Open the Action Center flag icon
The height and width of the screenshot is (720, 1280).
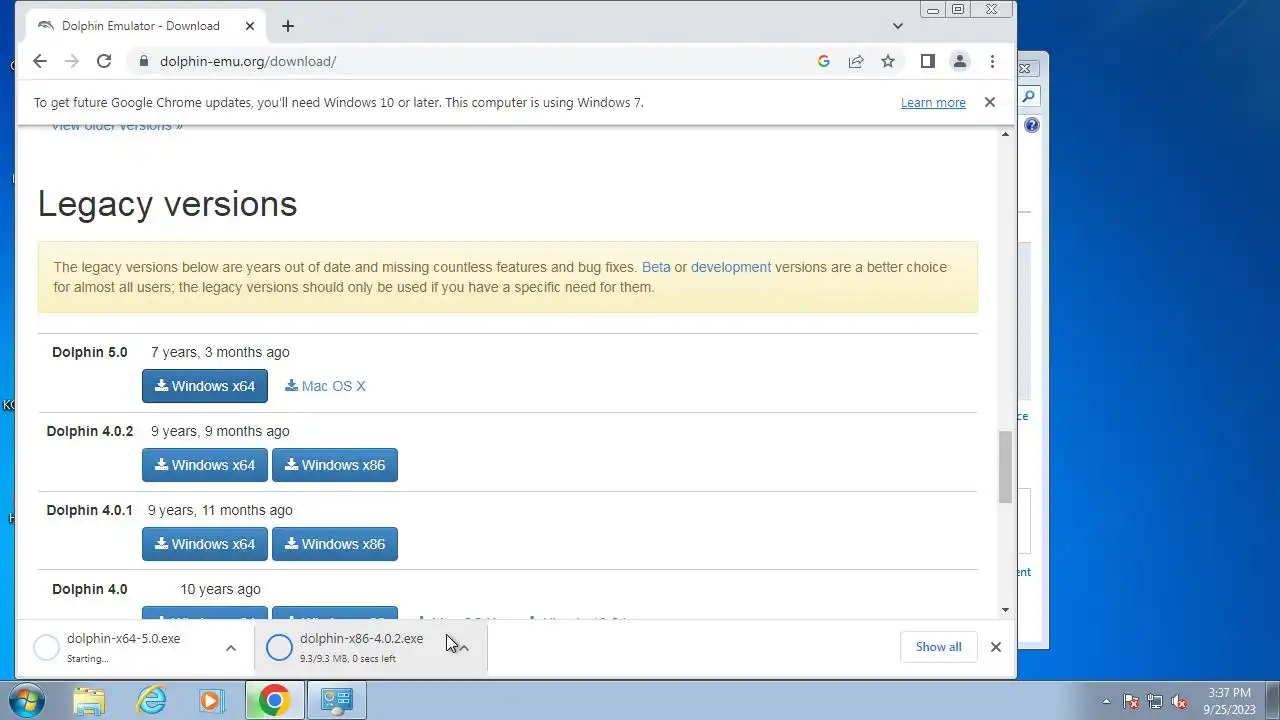[1131, 702]
